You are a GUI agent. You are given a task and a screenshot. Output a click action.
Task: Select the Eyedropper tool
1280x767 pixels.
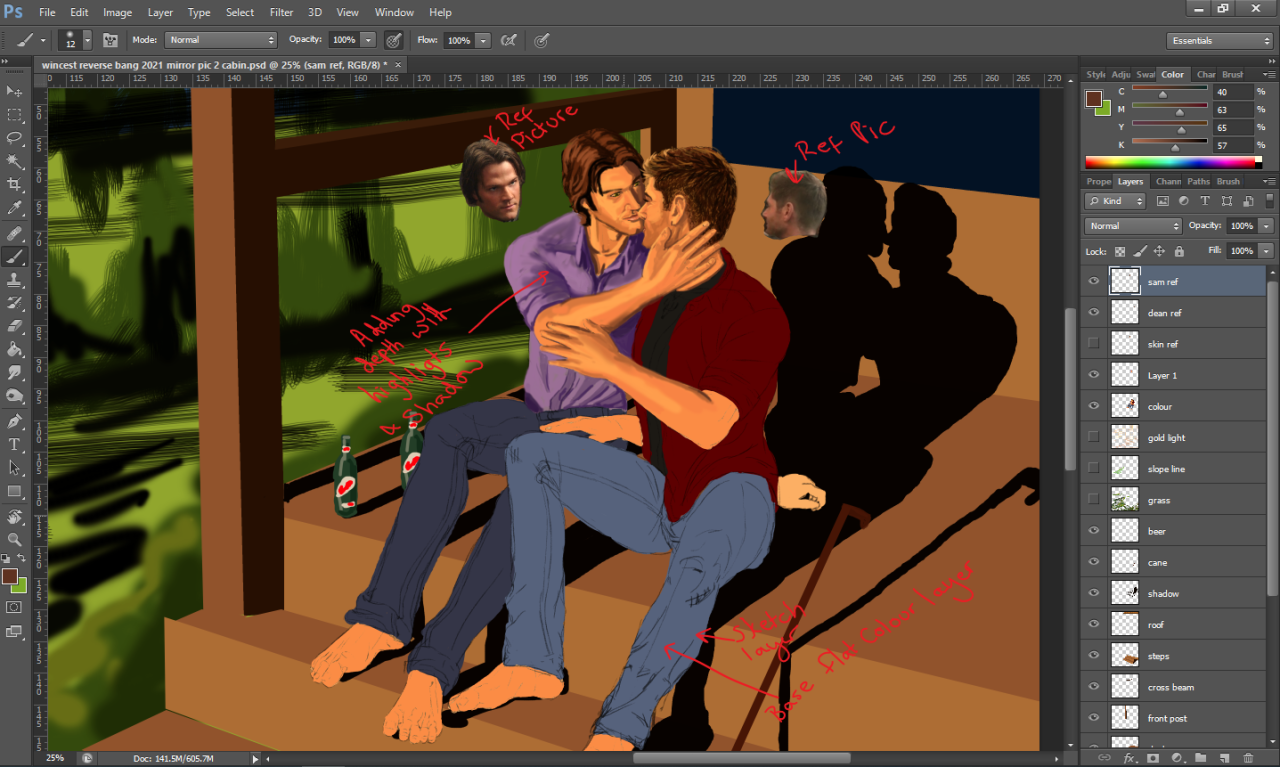14,209
